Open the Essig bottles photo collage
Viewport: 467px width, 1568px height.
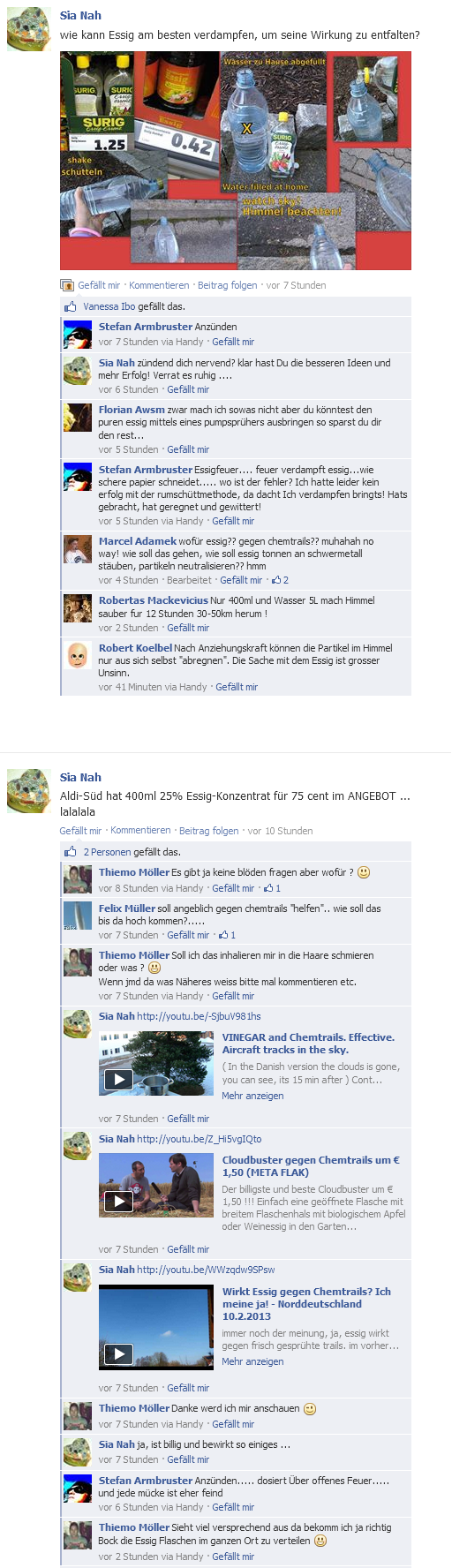point(236,161)
